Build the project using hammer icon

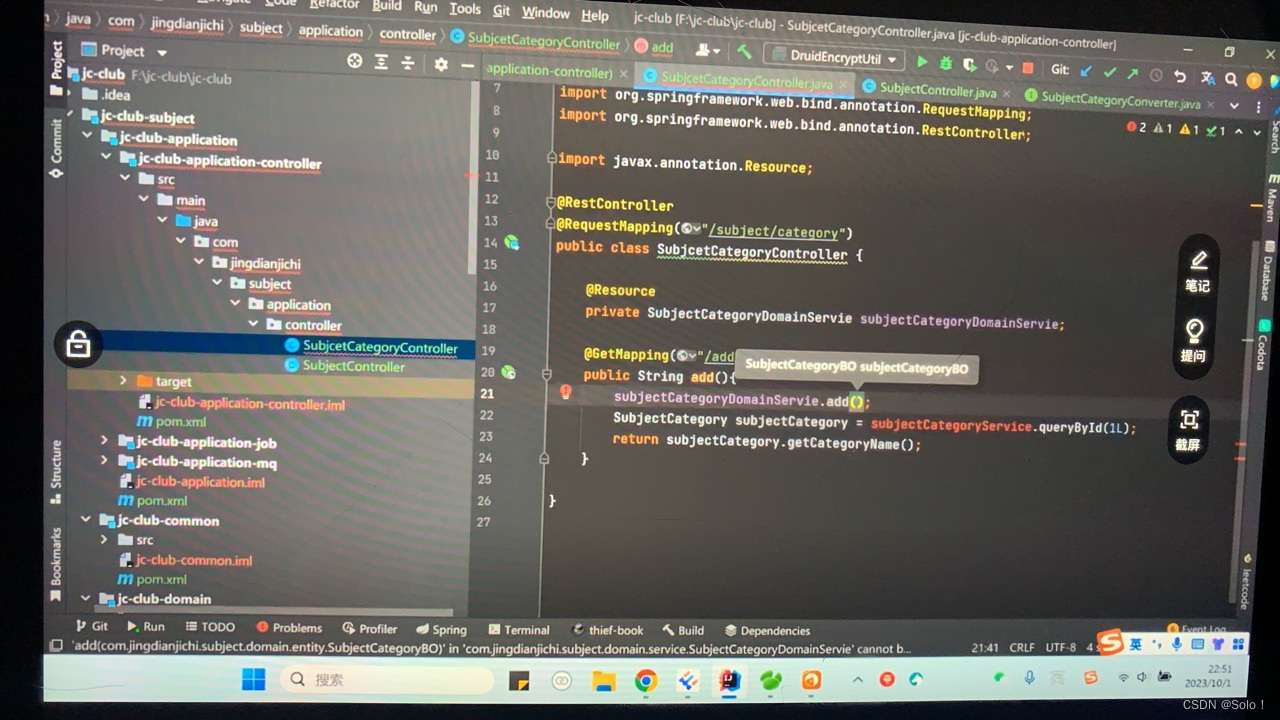pos(744,52)
